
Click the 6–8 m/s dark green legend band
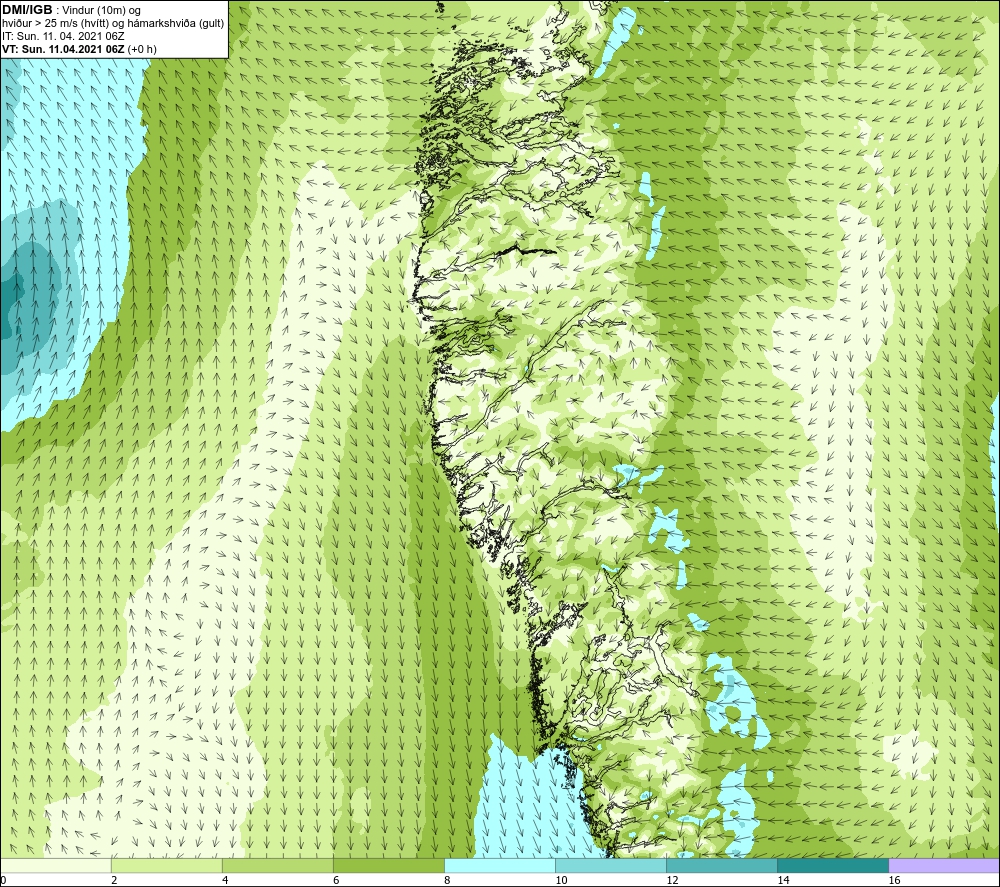point(388,865)
